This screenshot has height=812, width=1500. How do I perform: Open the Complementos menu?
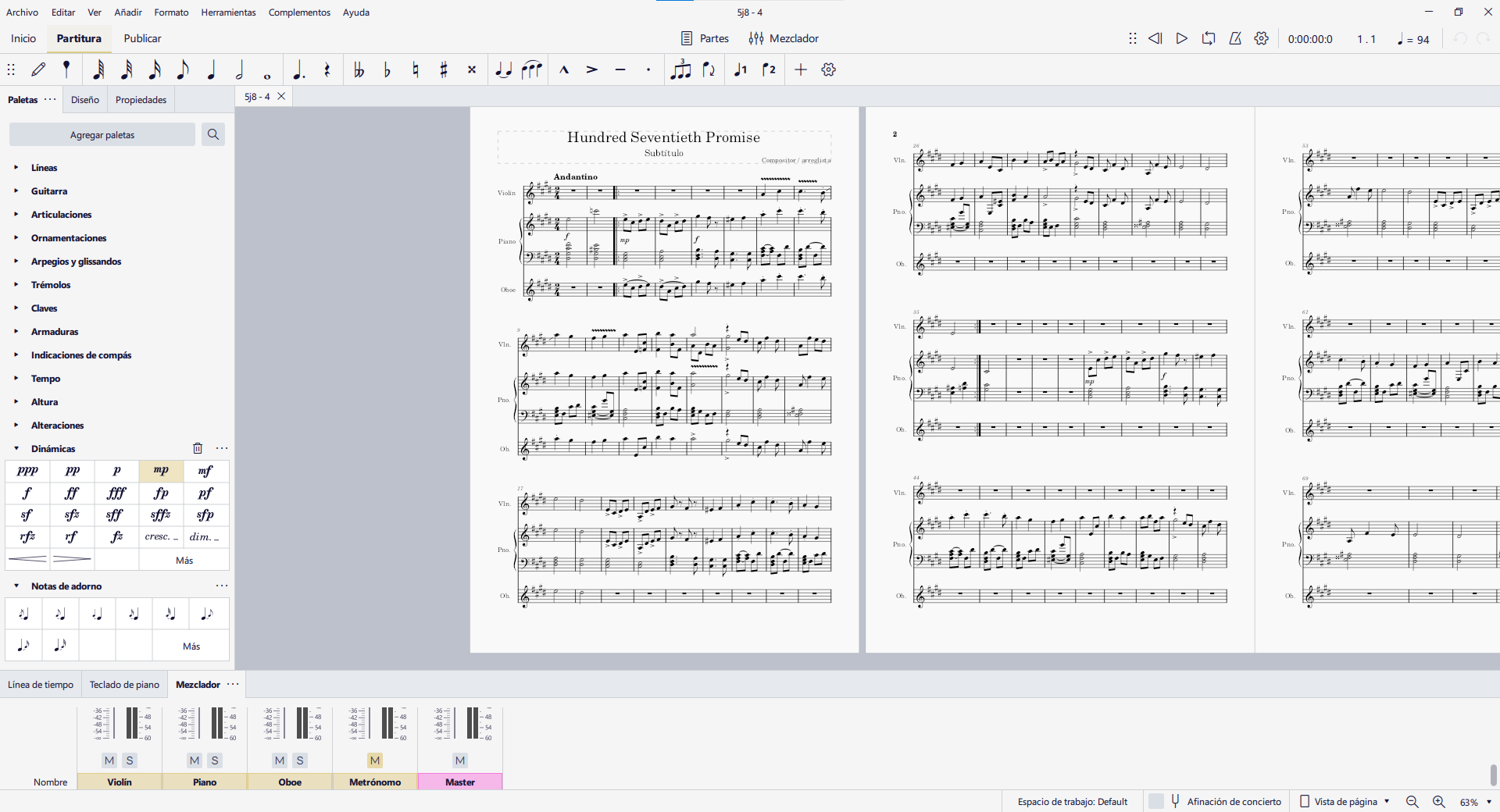299,12
